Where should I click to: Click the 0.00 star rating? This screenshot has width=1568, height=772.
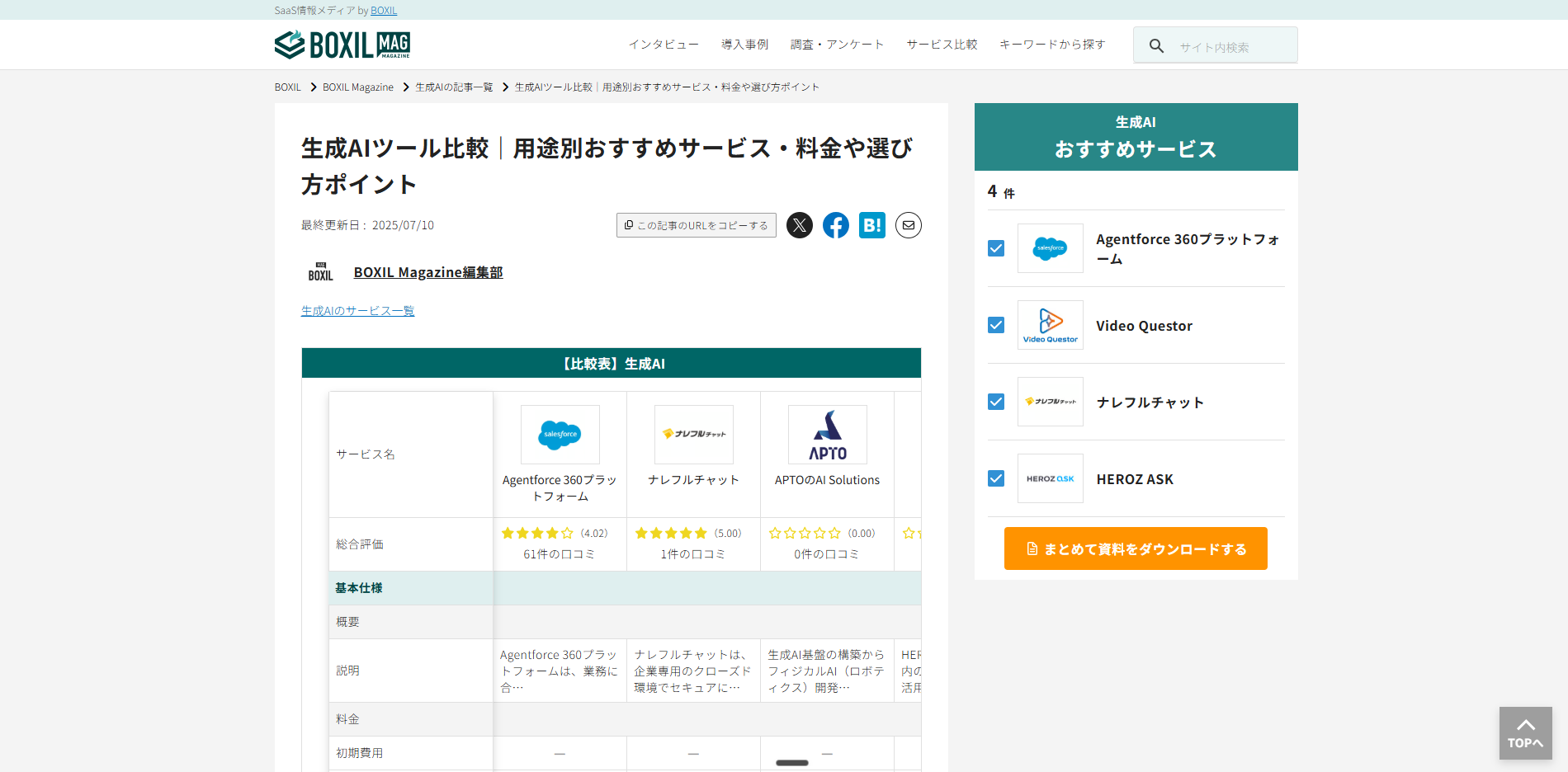point(822,534)
